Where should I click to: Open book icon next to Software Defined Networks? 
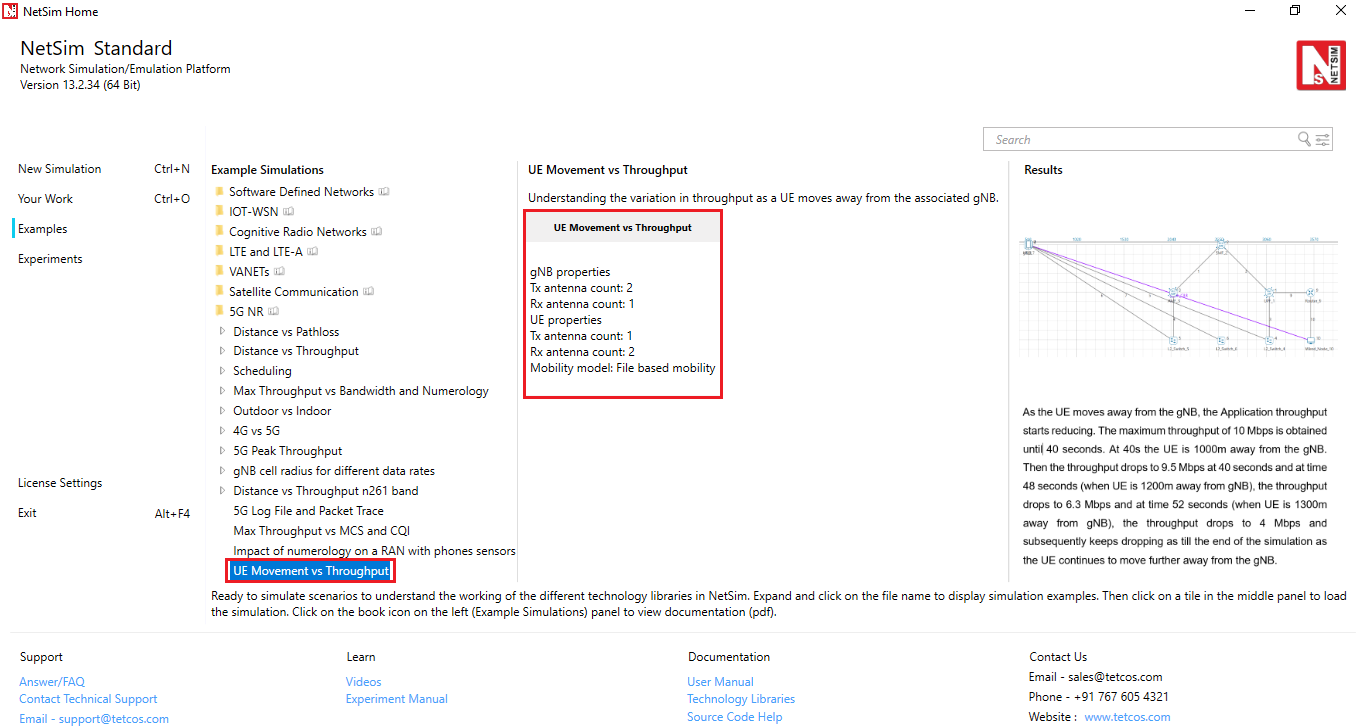click(x=384, y=192)
